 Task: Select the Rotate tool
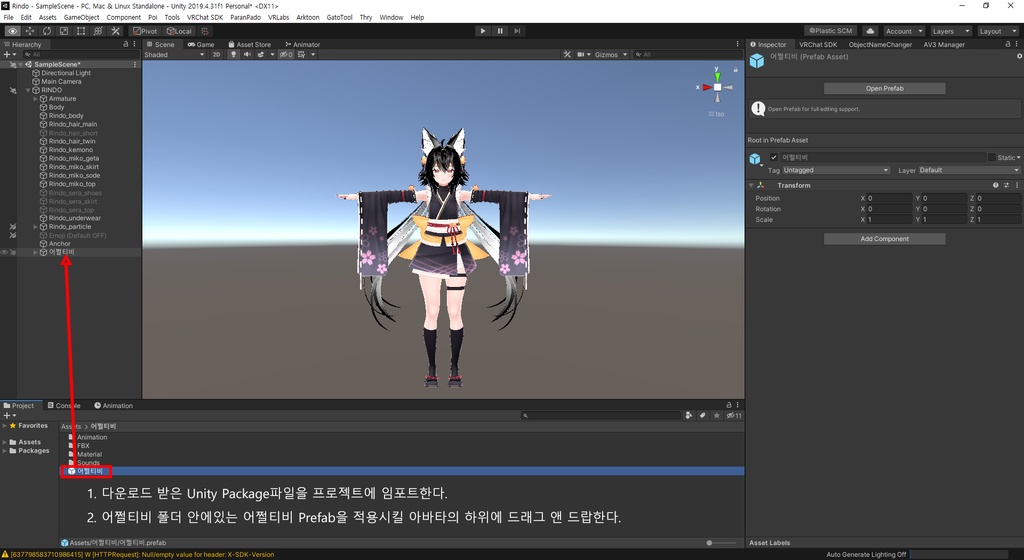coord(47,31)
